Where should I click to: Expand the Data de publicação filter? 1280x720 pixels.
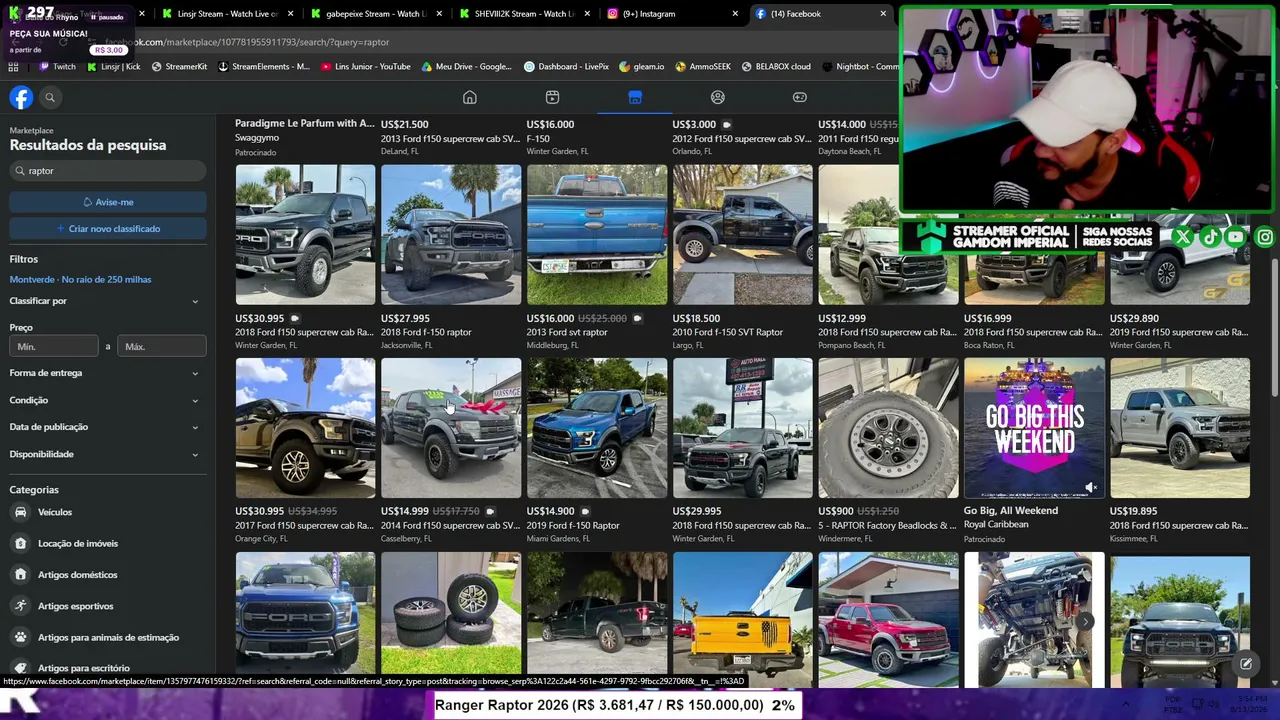pyautogui.click(x=104, y=427)
